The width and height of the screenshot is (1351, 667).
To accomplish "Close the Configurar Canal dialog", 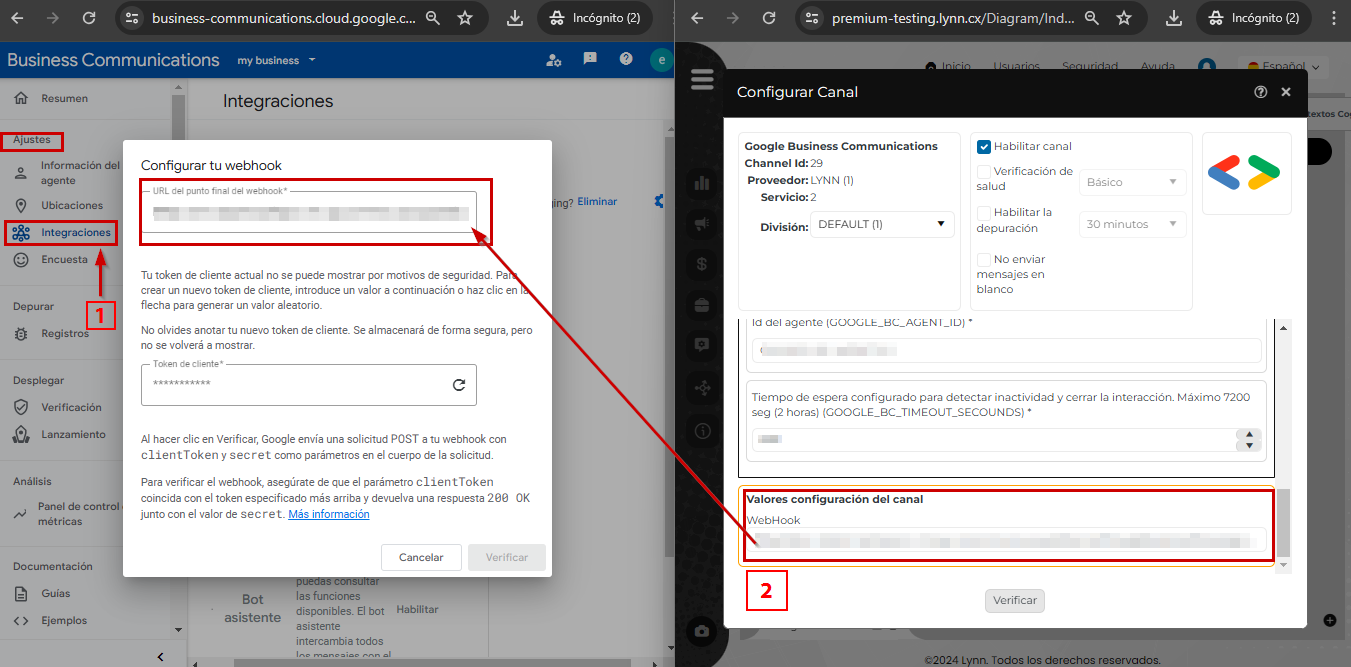I will [1286, 92].
